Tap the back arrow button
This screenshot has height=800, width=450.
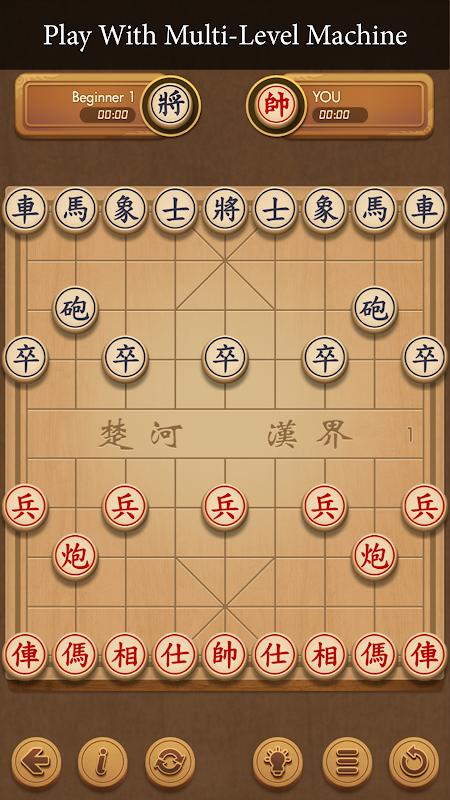[36, 763]
